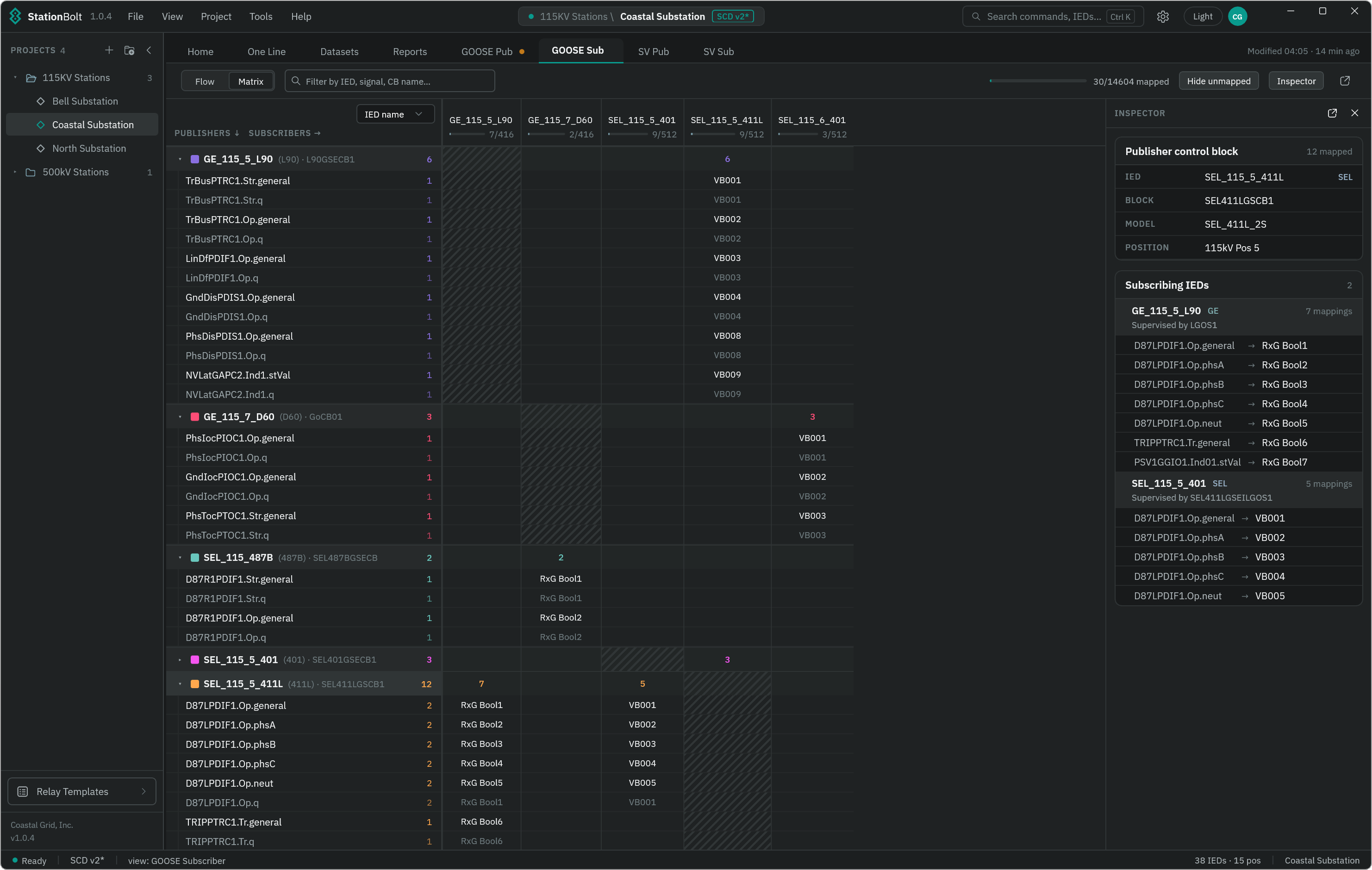Screen dimensions: 1372x870
Task: Click the 500kV Stations folder icon
Action: click(31, 172)
